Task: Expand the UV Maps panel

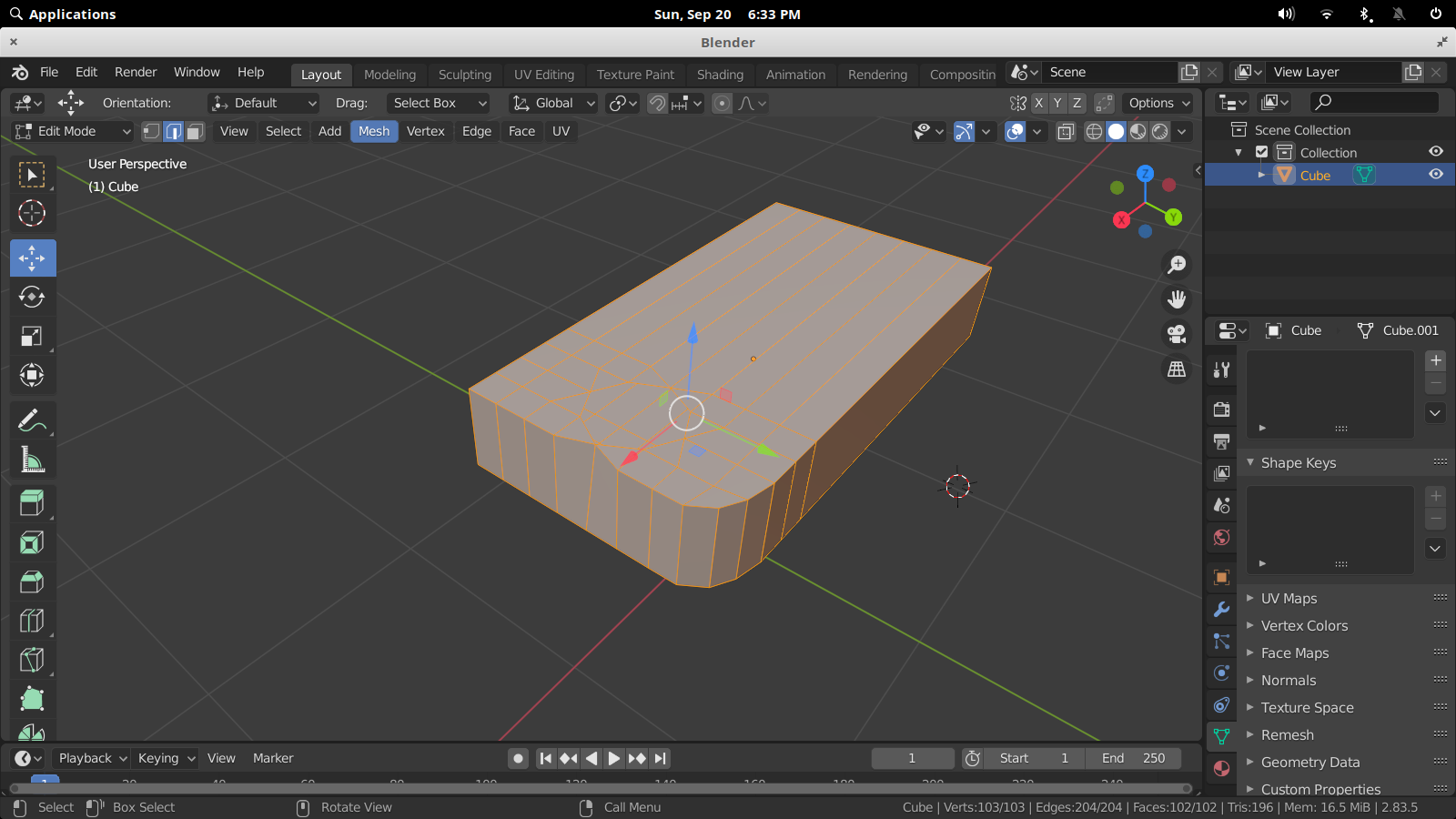Action: click(1289, 598)
